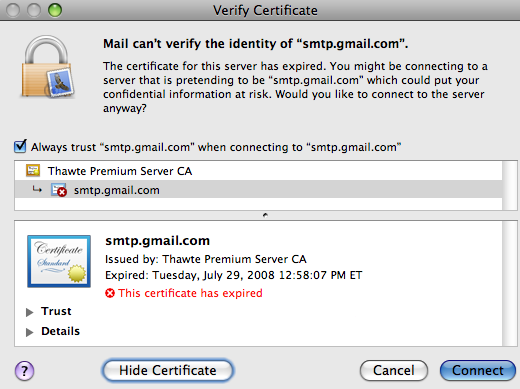Uncheck Always trust smtp.gmail.com checkbox
Screen dimensions: 520x389
click(20, 146)
